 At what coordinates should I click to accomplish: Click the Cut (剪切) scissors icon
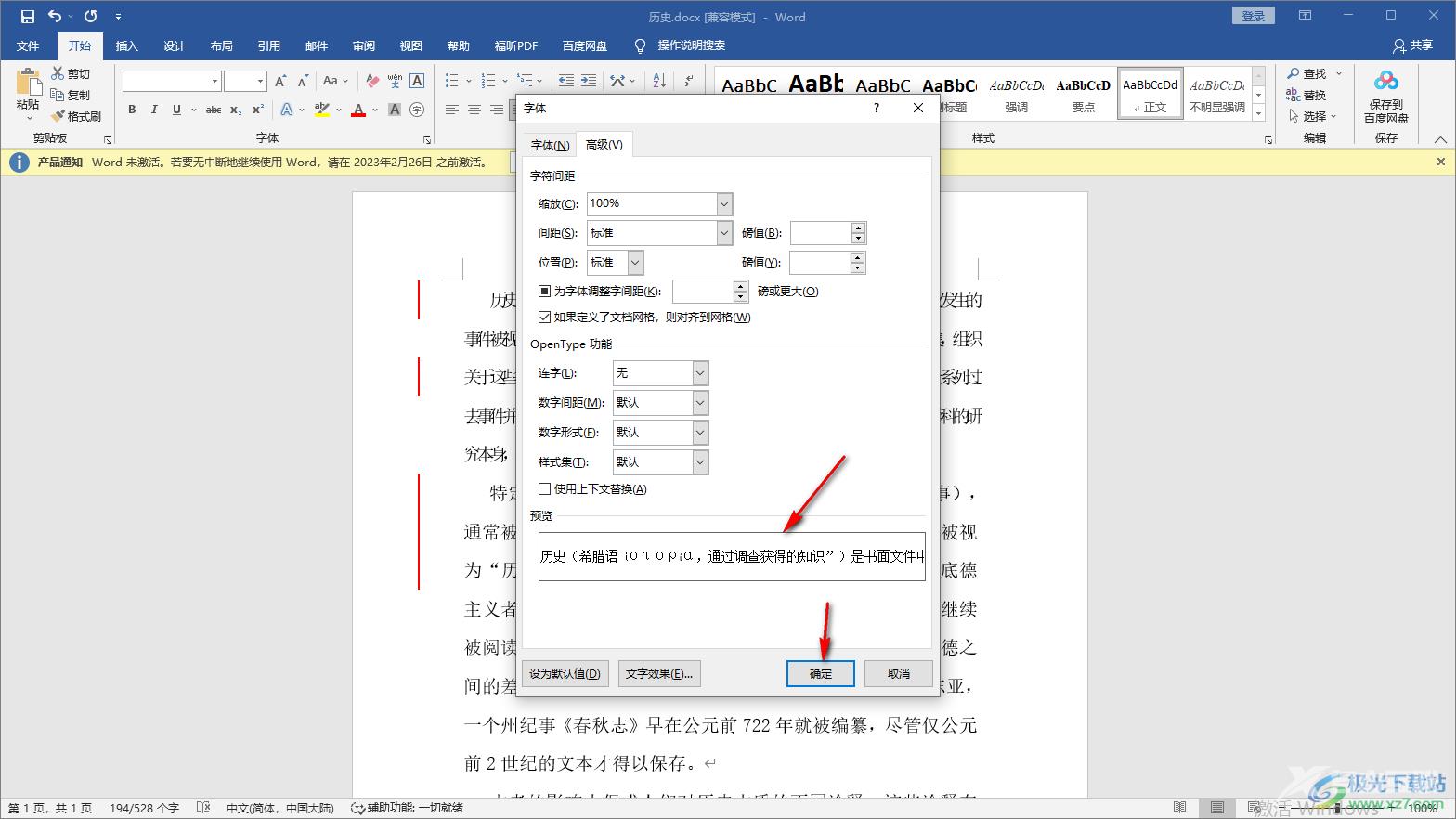58,73
